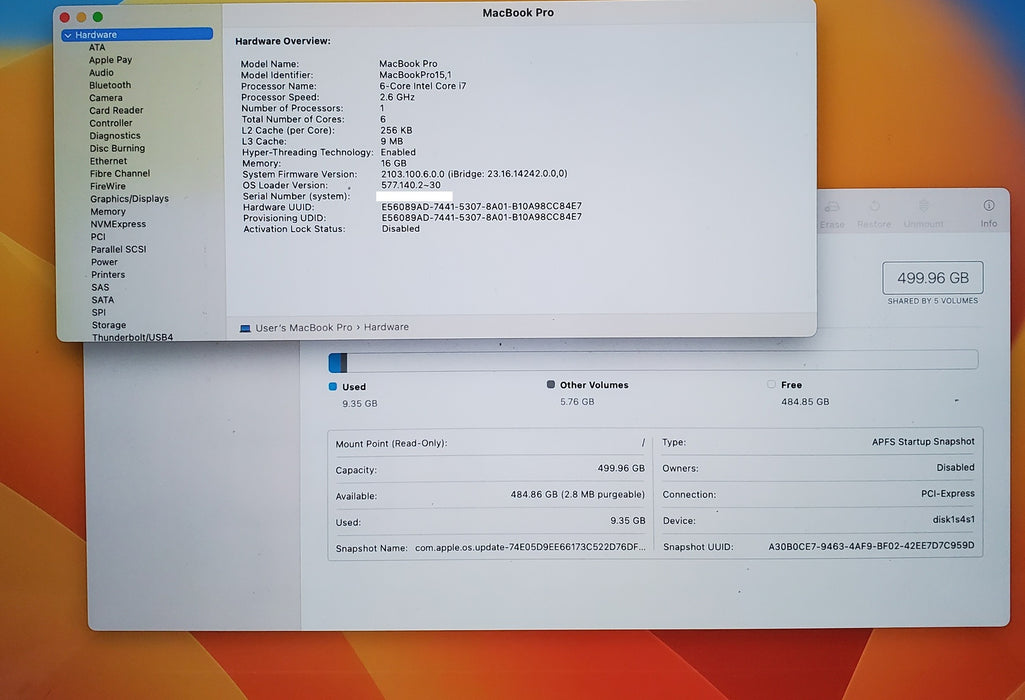
Task: Click the Info button in Disk Utility
Action: click(988, 214)
